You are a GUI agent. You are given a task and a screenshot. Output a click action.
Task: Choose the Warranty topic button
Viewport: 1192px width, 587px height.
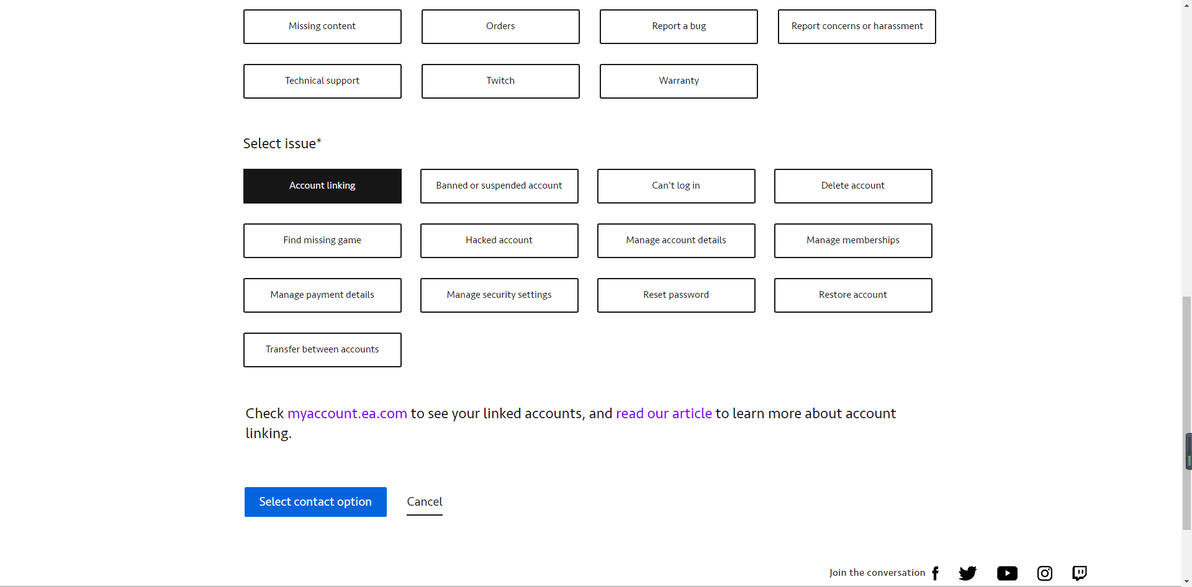click(x=678, y=81)
